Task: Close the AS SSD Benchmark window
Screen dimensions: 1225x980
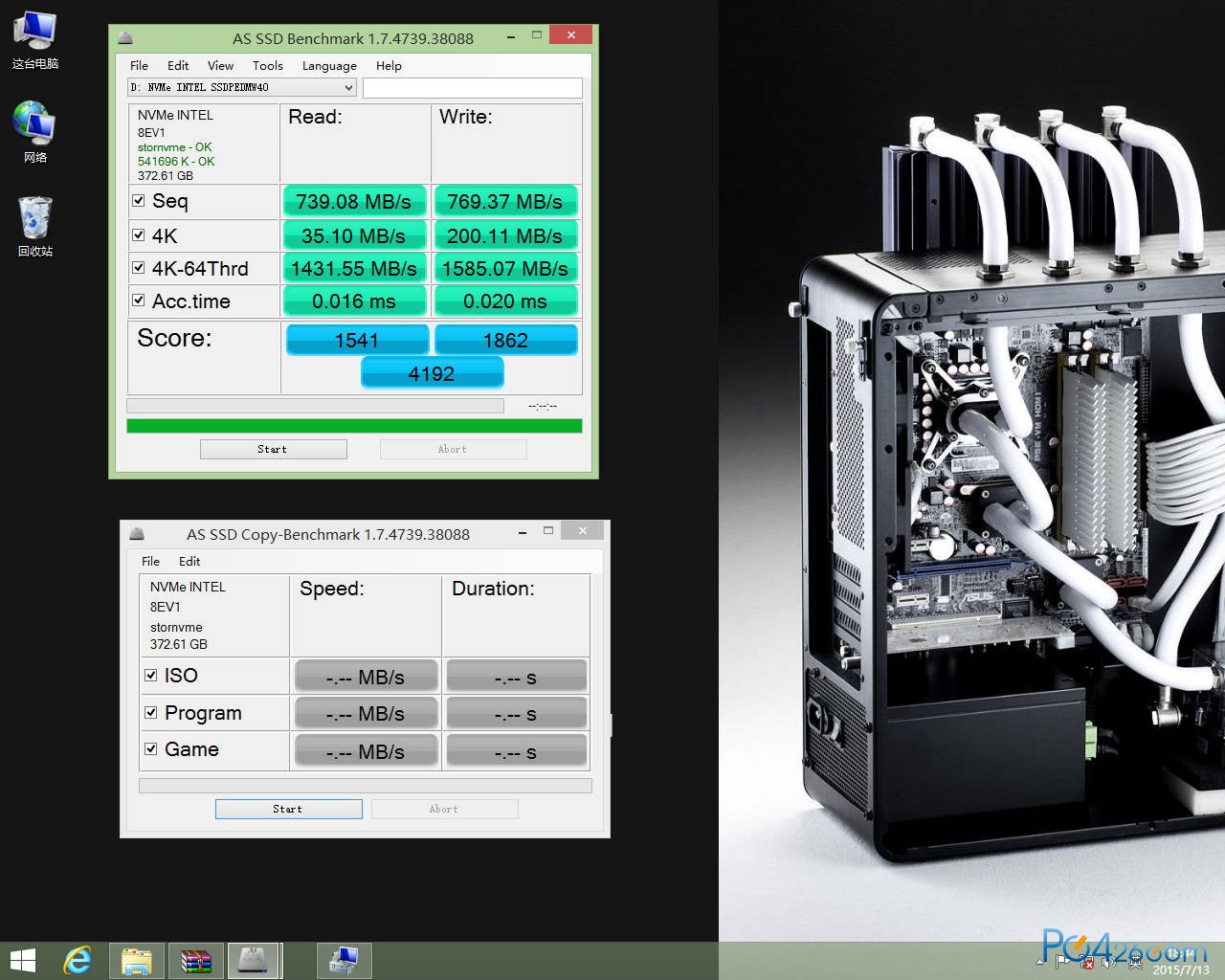Action: [x=570, y=35]
